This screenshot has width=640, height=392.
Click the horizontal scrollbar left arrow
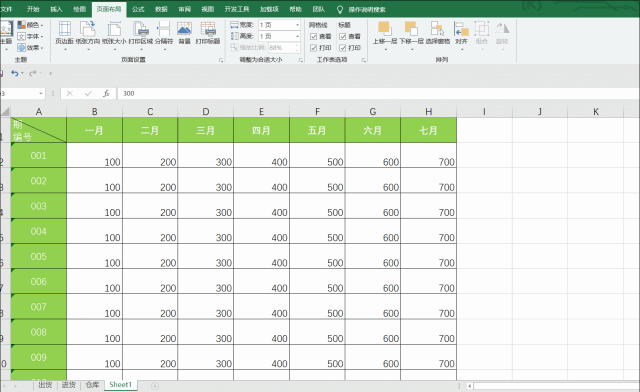pos(470,386)
